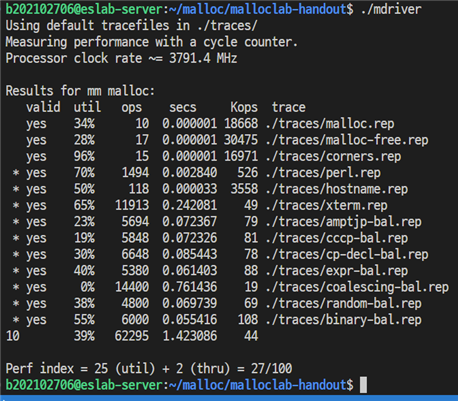Click the ./traces/cccp-bal.rep trace name
This screenshot has width=458, height=401.
pos(337,238)
